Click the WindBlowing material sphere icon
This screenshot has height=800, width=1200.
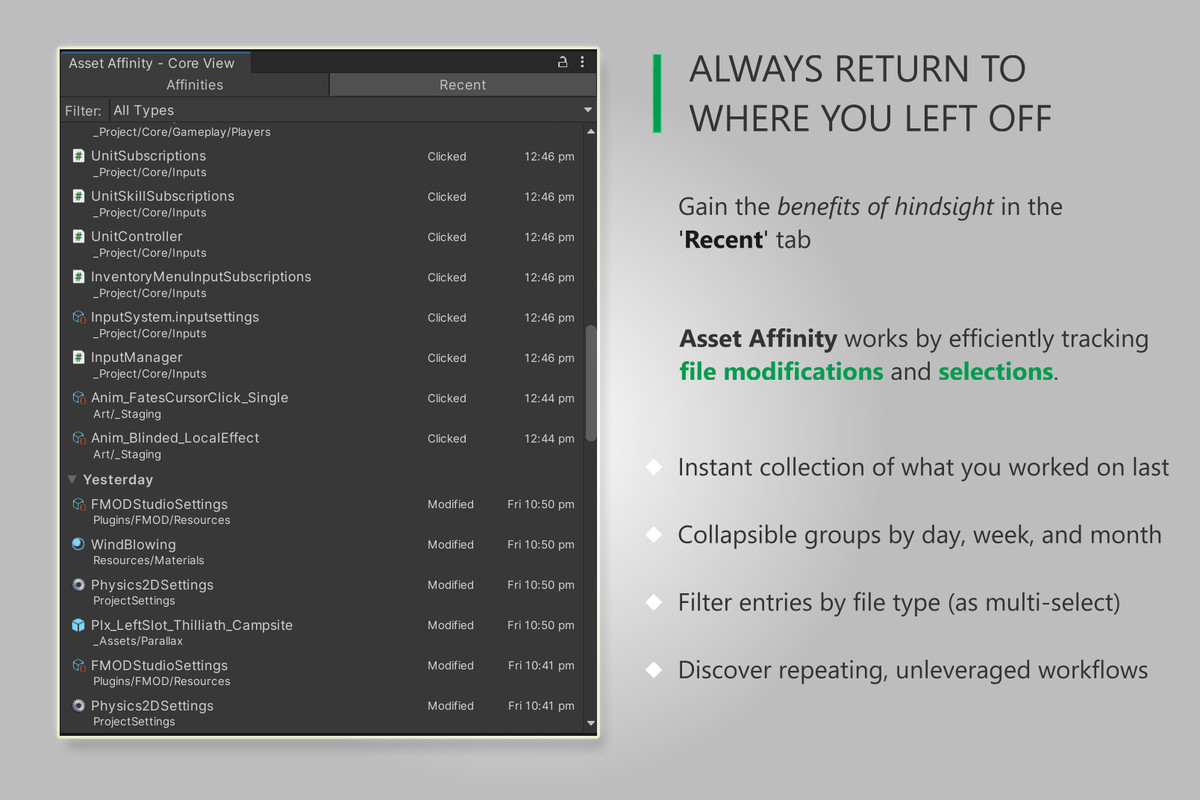click(78, 544)
